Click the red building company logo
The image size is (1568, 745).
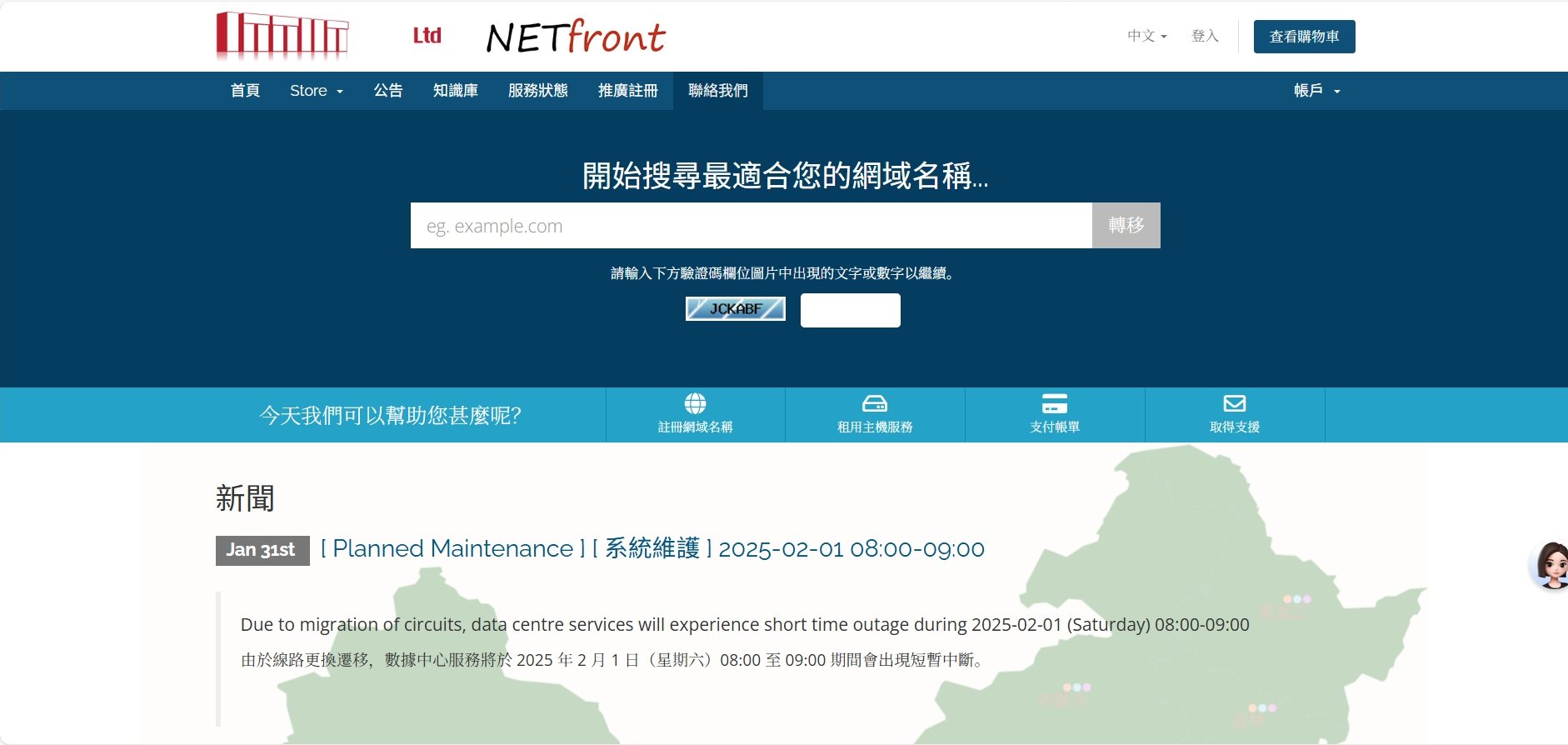(x=282, y=36)
